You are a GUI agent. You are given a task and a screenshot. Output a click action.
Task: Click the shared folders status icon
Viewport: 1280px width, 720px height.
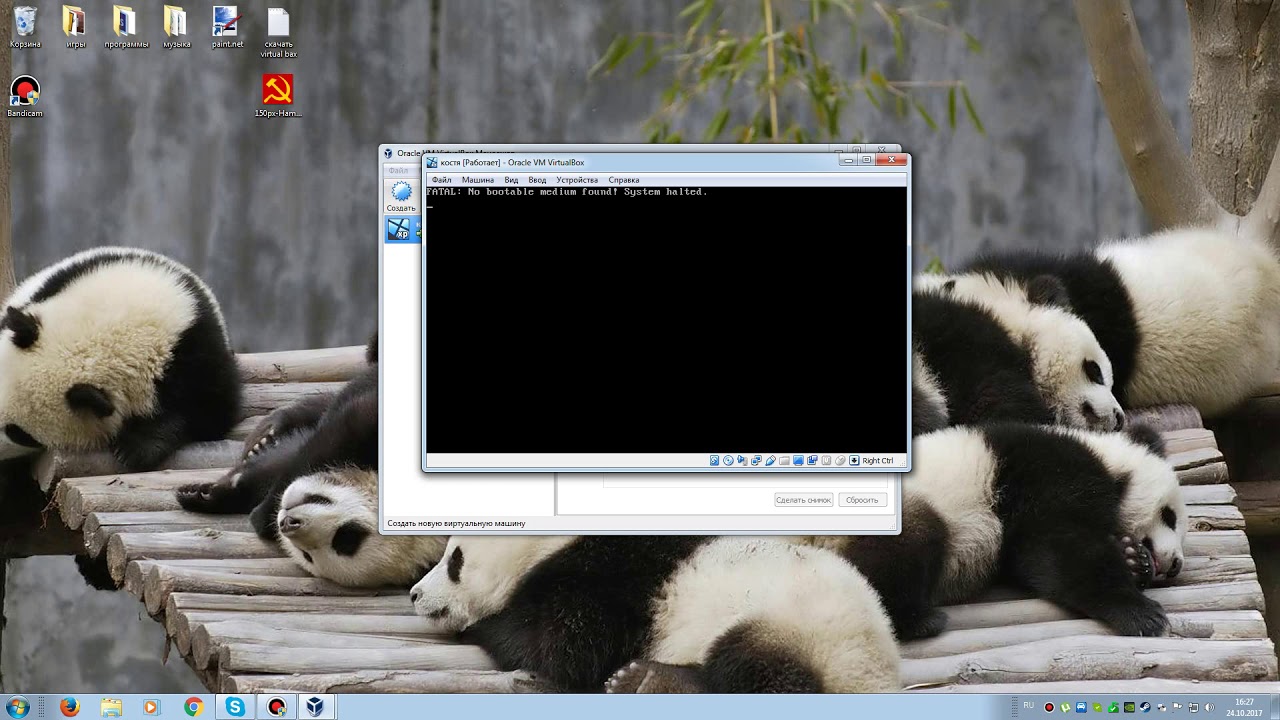click(784, 460)
